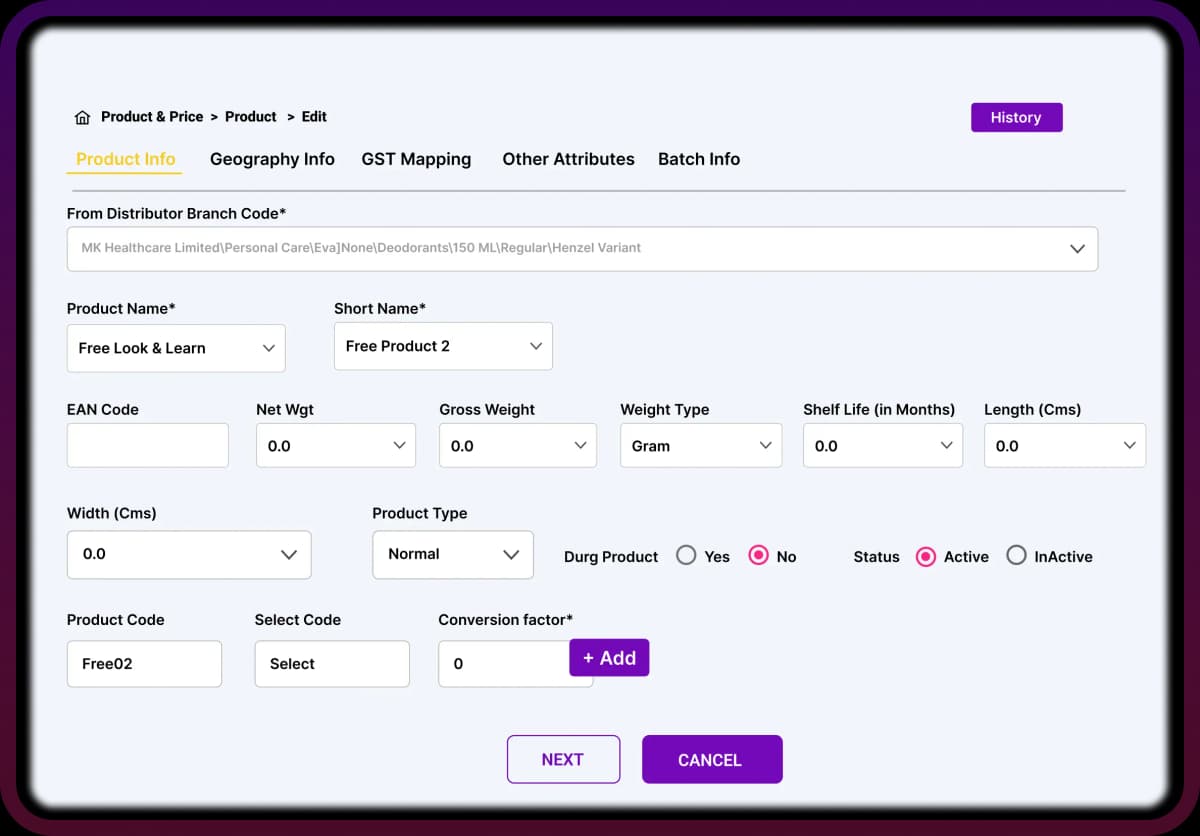The width and height of the screenshot is (1200, 836).
Task: Click the Product Code field containing Free02
Action: 144,664
